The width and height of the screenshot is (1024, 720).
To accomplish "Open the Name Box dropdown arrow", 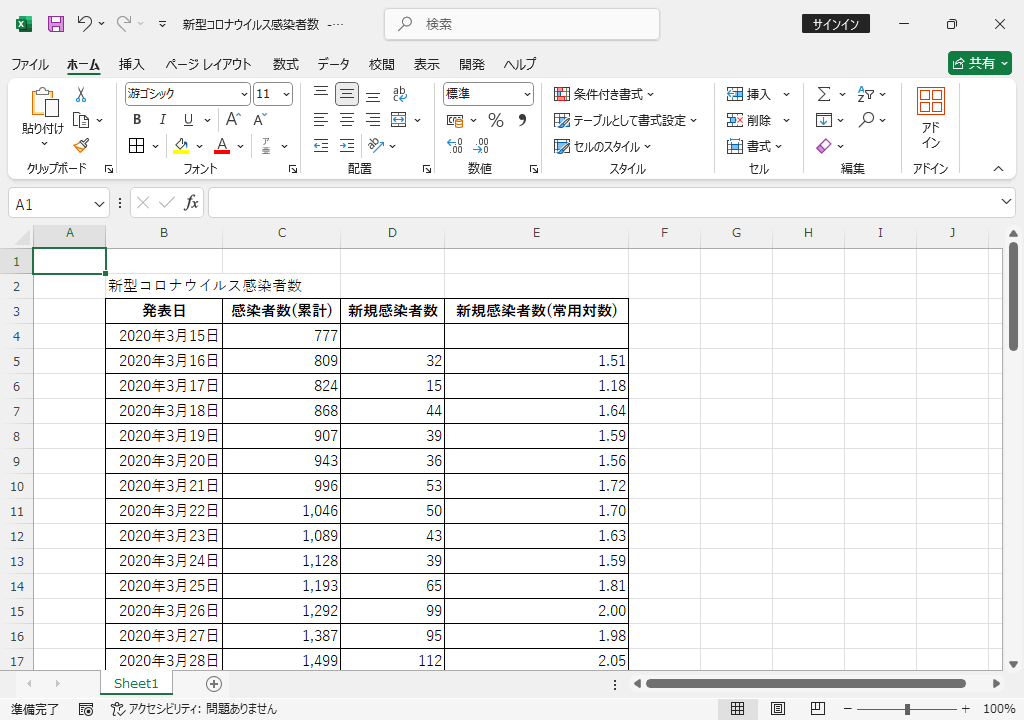I will [99, 204].
